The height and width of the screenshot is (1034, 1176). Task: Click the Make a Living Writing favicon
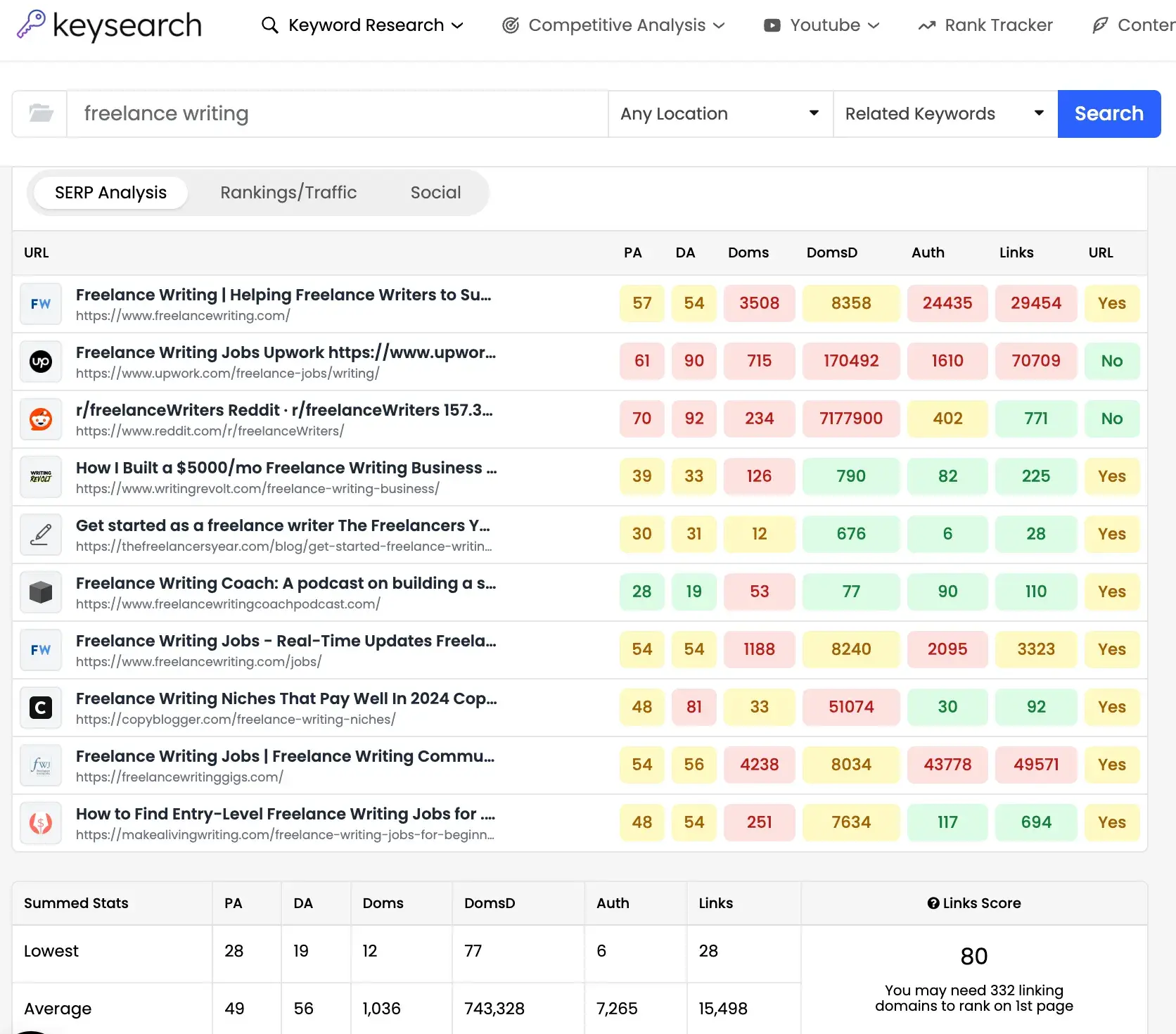tap(41, 823)
